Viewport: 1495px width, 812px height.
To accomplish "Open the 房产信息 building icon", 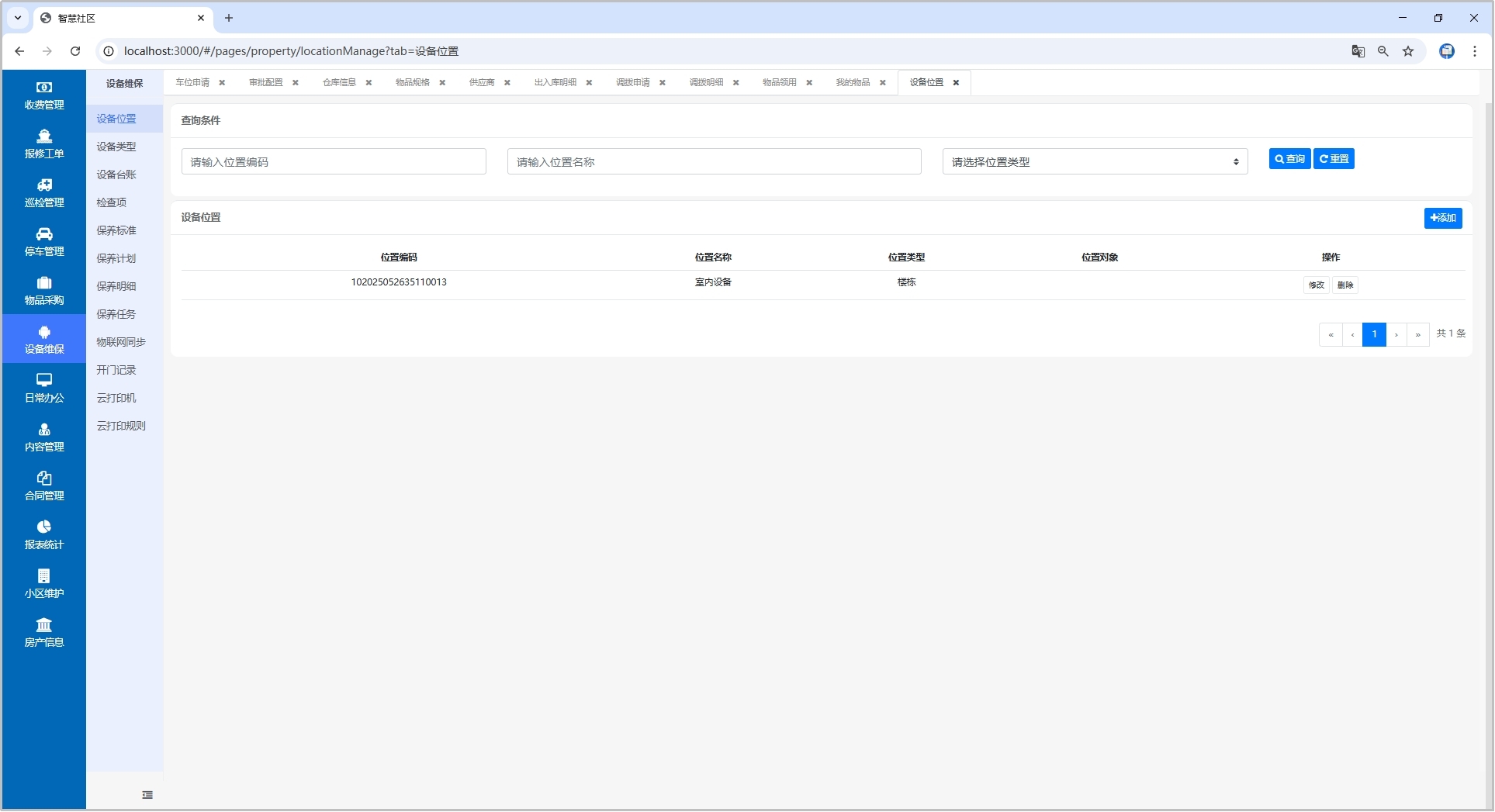I will [44, 625].
